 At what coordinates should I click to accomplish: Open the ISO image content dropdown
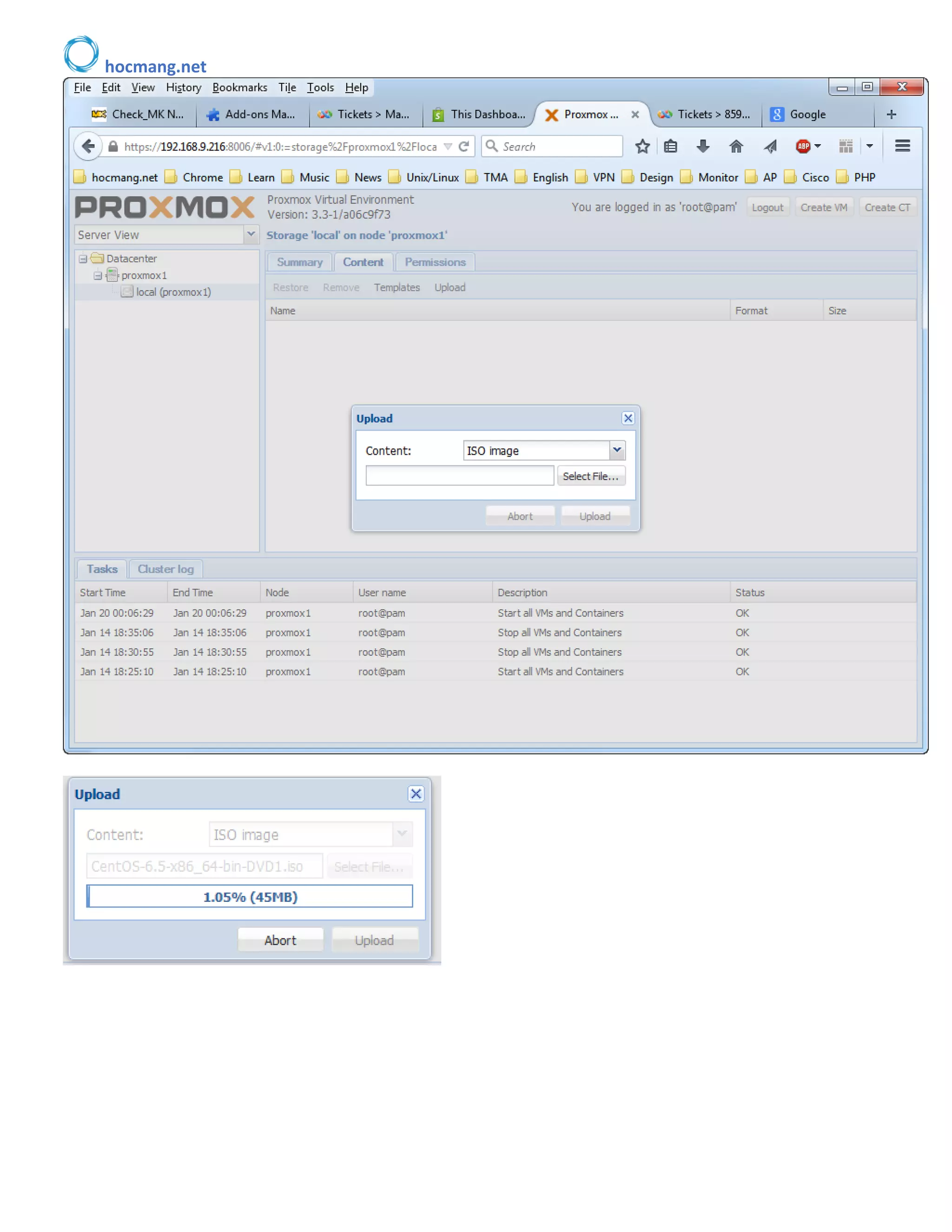point(617,450)
